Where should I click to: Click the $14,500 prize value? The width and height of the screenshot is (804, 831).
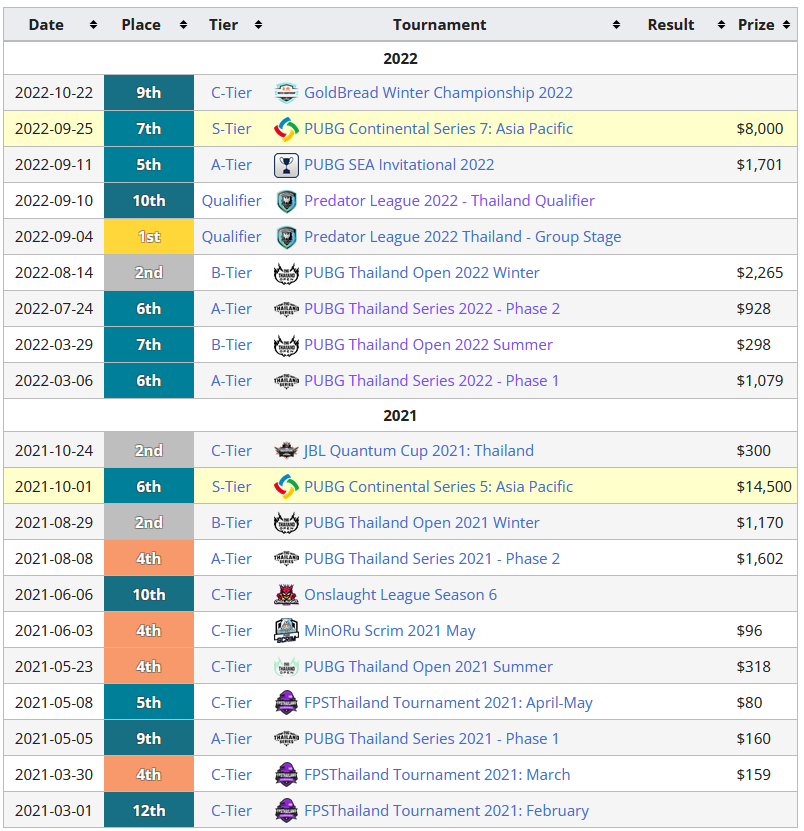[x=764, y=487]
